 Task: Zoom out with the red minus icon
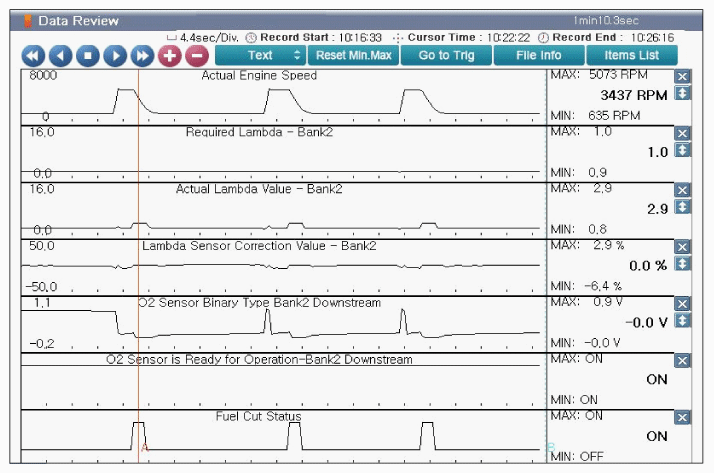(x=196, y=56)
